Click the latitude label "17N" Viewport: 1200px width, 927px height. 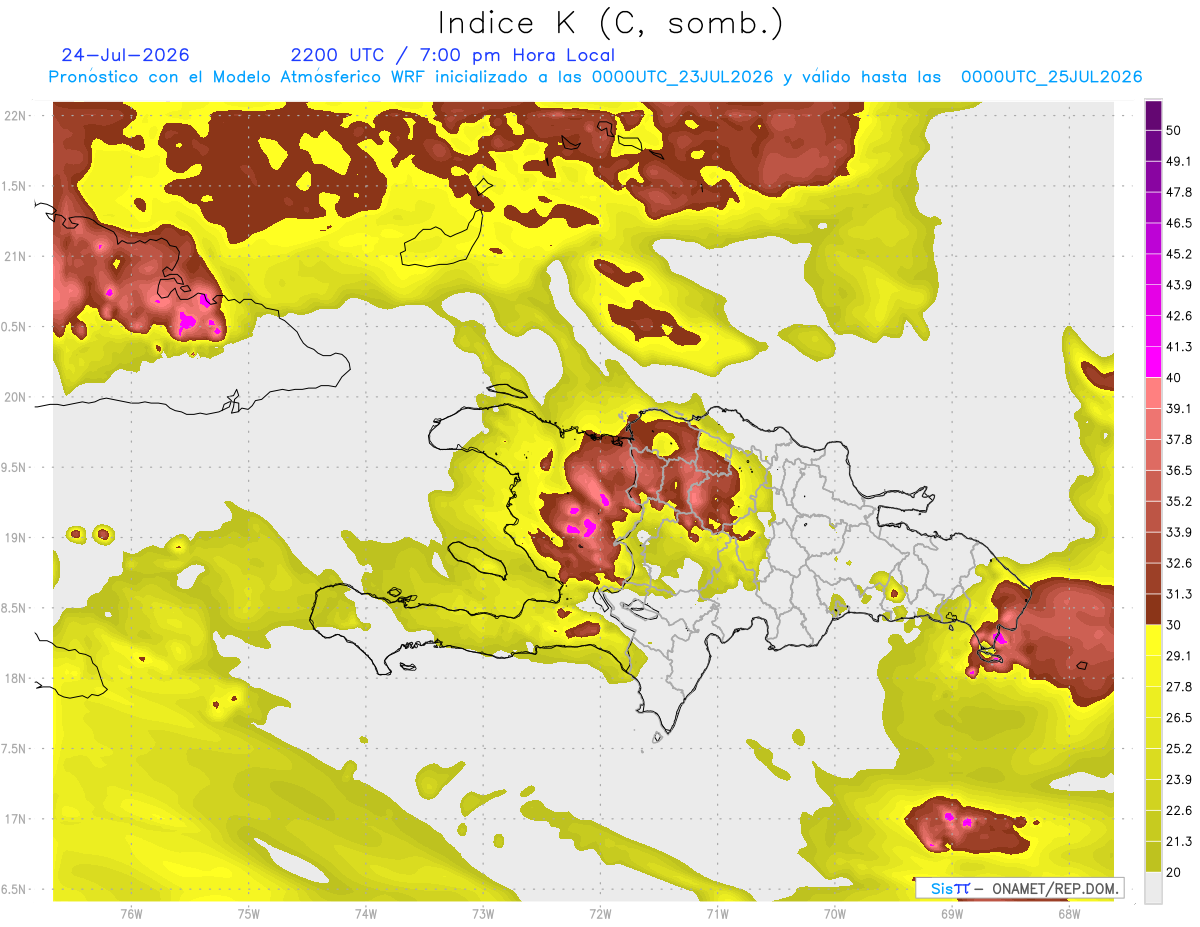click(17, 819)
